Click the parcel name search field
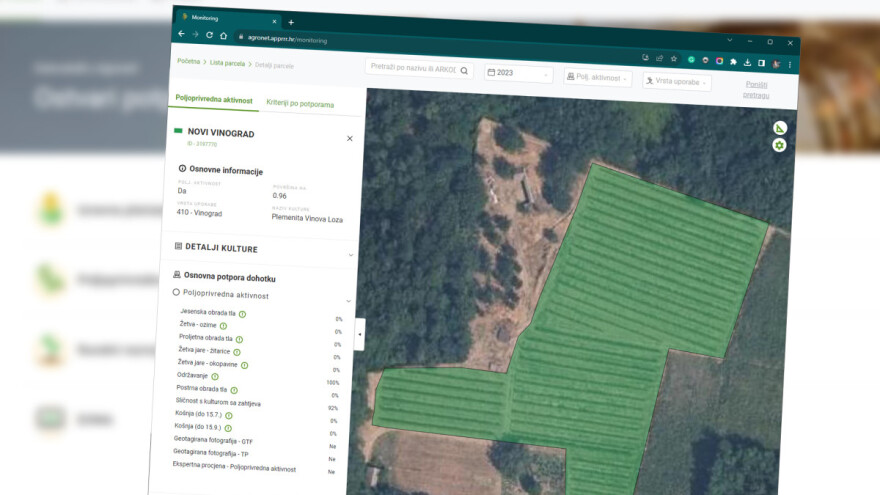This screenshot has height=495, width=880. 412,69
